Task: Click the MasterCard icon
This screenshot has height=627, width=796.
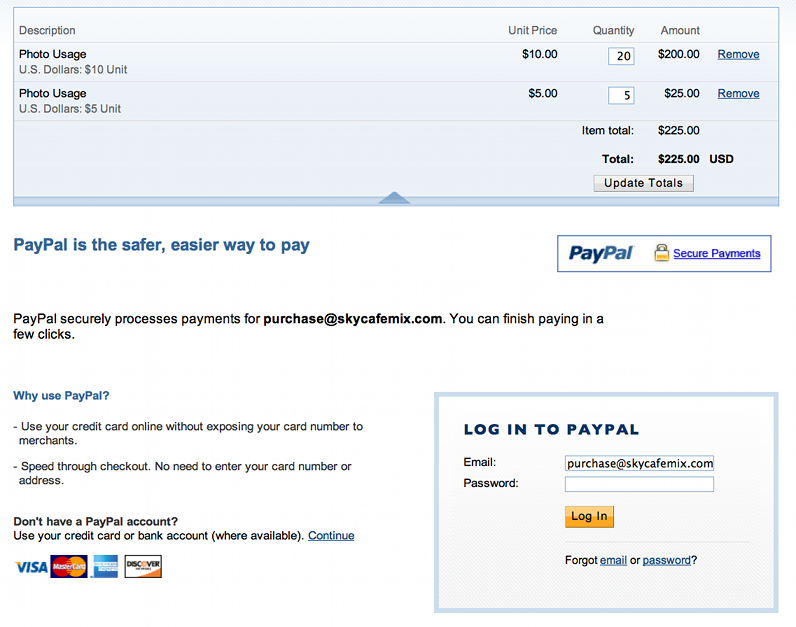Action: [x=69, y=567]
